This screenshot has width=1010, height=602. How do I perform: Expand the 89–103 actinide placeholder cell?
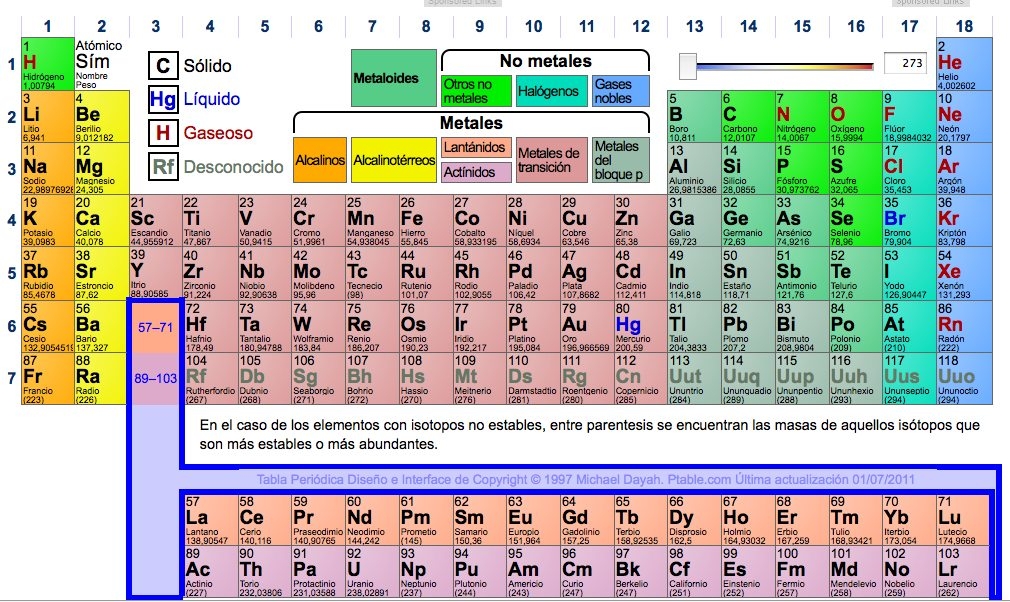point(154,378)
